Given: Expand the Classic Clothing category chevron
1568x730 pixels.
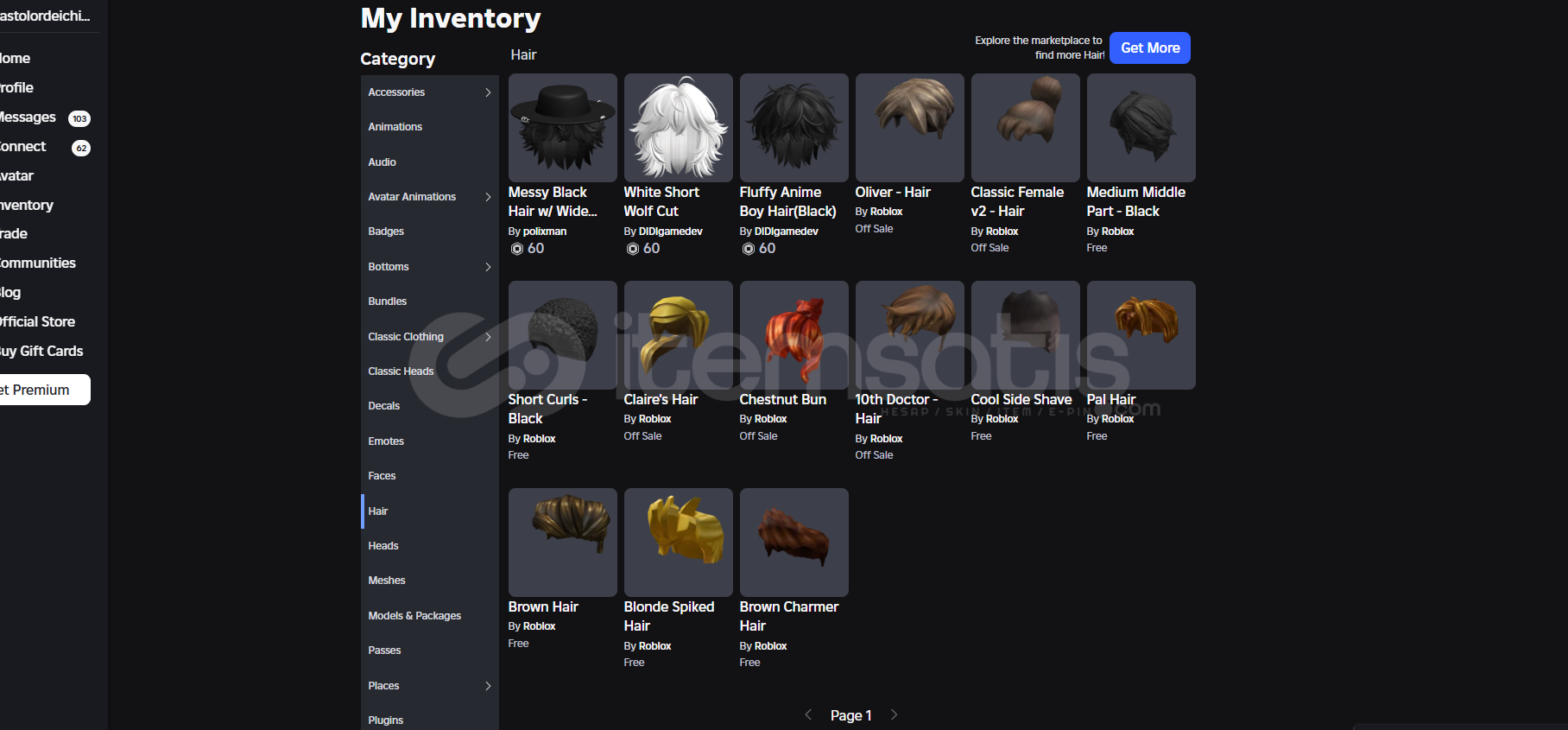Looking at the screenshot, I should (488, 337).
